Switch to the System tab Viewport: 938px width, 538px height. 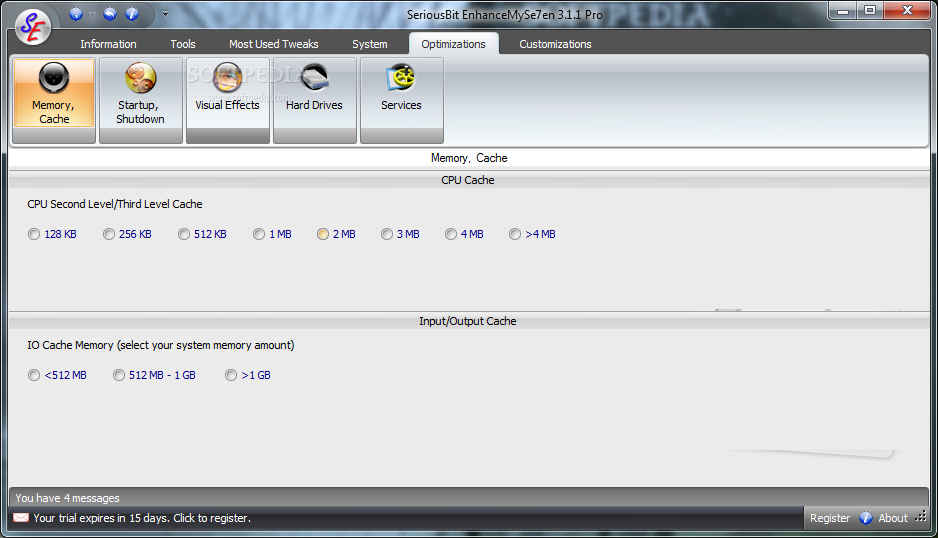pyautogui.click(x=370, y=44)
